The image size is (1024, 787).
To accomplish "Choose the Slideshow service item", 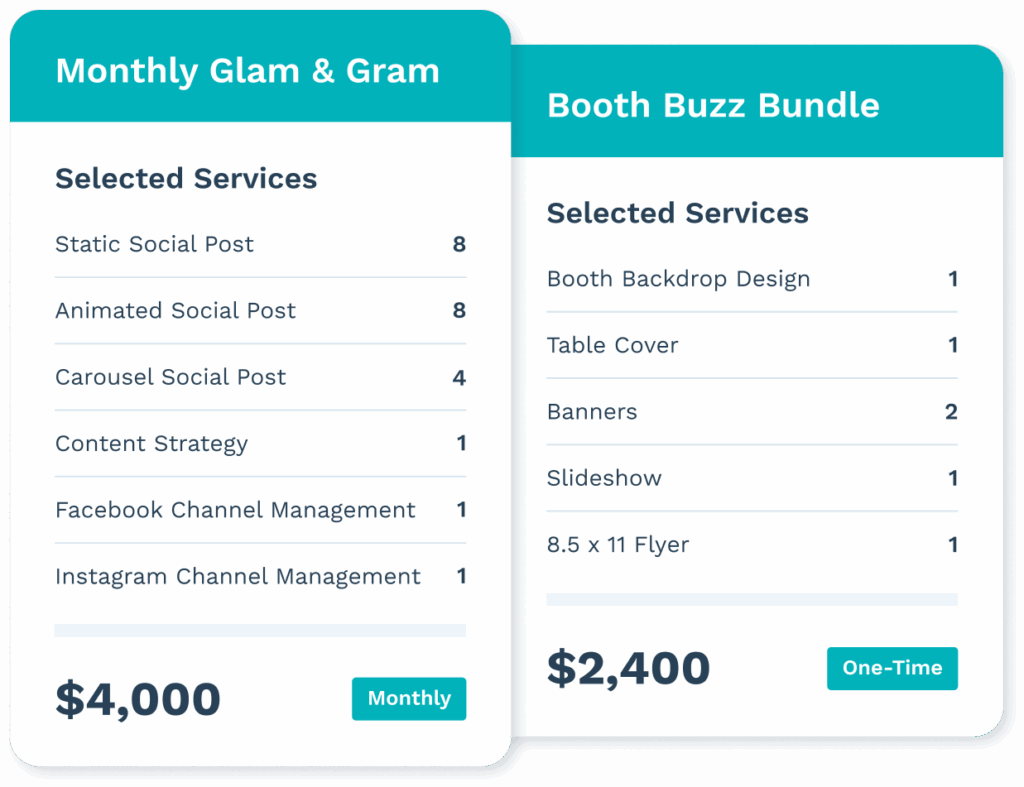I will [x=752, y=479].
